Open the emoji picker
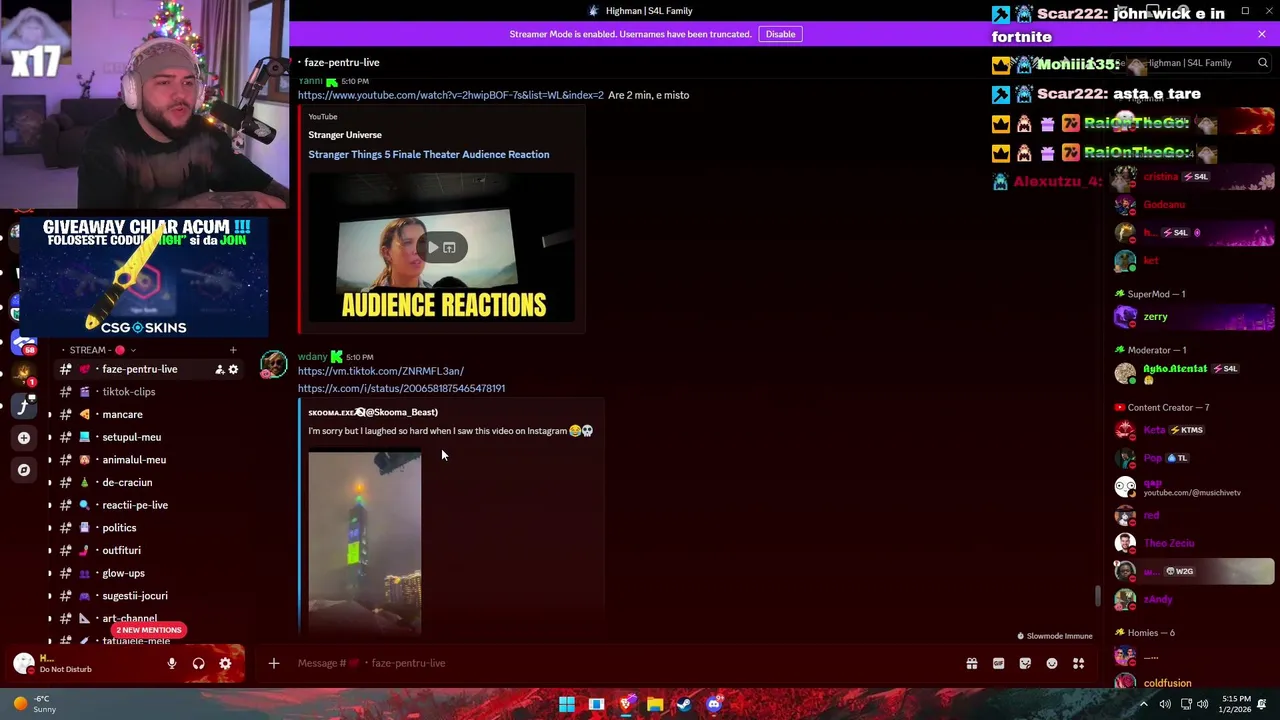Screen dimensions: 1280x720 1052,663
